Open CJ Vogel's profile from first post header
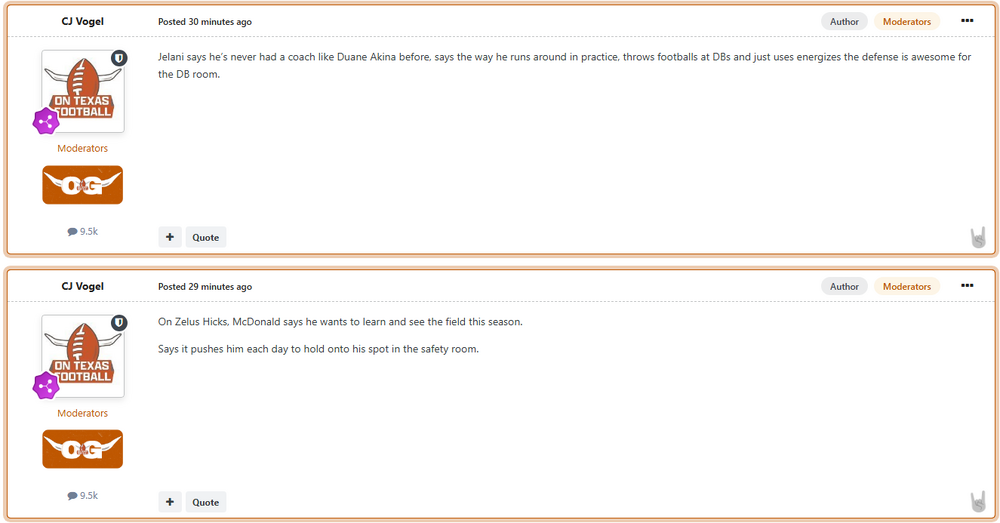Image resolution: width=1000 pixels, height=523 pixels. (x=82, y=21)
